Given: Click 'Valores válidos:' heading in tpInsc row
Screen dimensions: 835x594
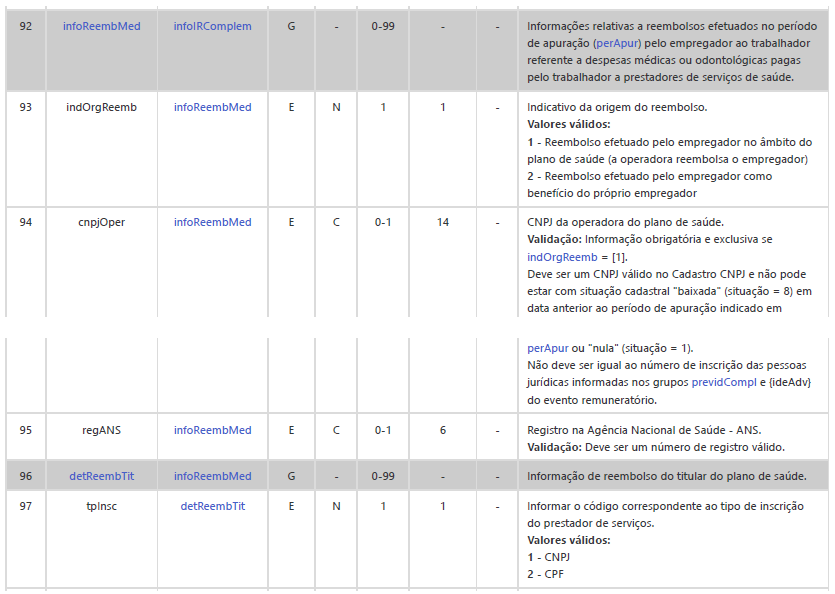Looking at the screenshot, I should tap(569, 540).
